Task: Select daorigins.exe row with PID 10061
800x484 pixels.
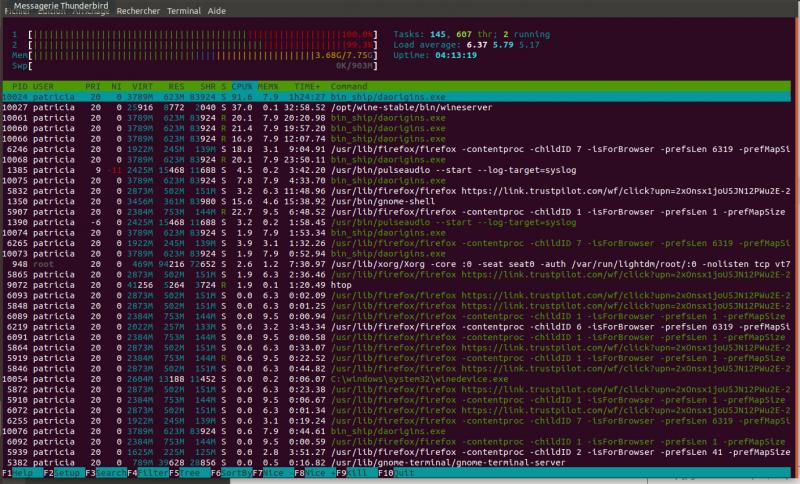Action: pyautogui.click(x=396, y=118)
